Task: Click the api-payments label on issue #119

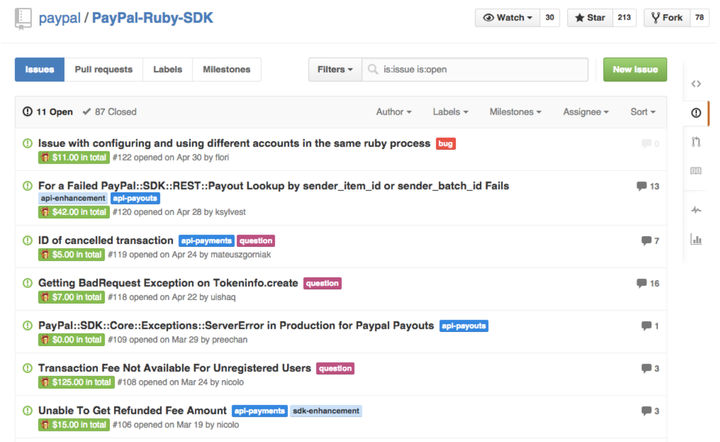Action: click(206, 241)
